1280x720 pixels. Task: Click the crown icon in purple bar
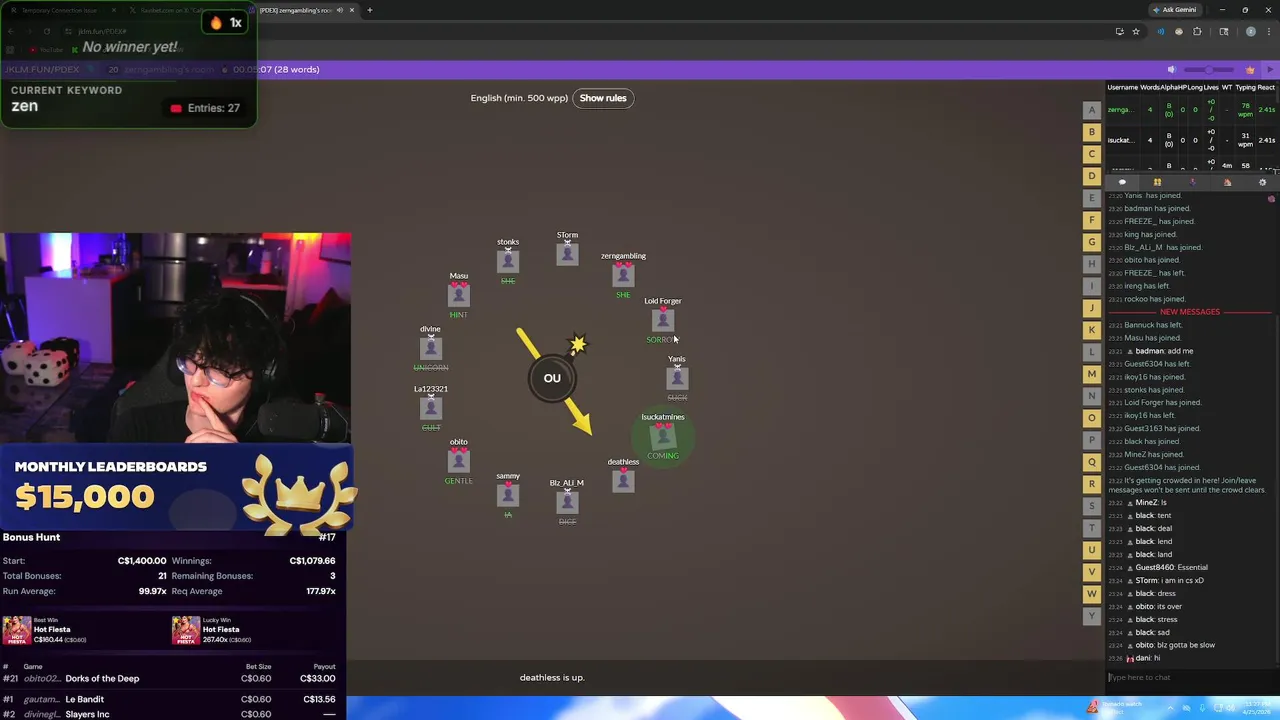[x=1250, y=70]
